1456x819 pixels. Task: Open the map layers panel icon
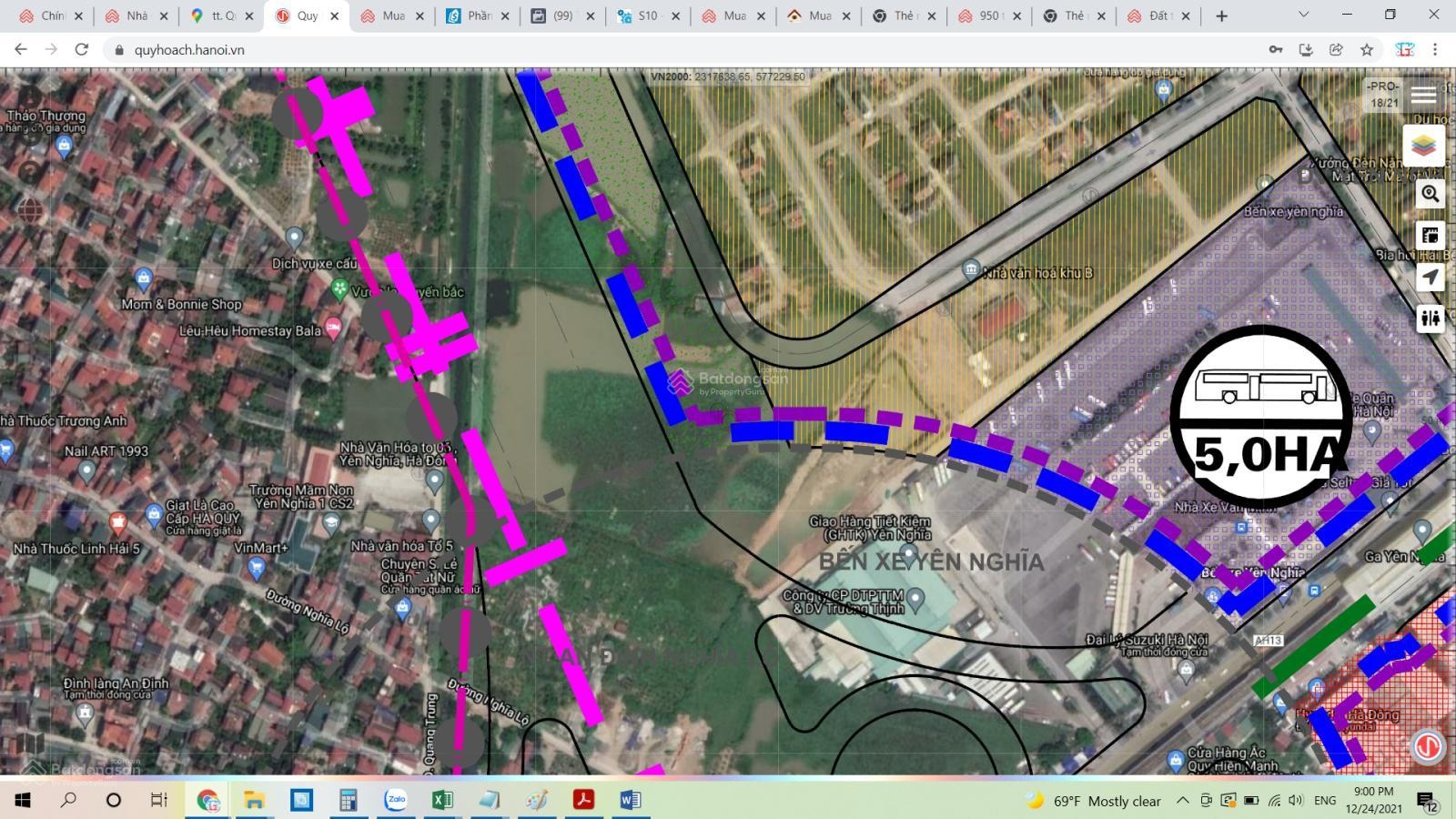click(x=1424, y=146)
